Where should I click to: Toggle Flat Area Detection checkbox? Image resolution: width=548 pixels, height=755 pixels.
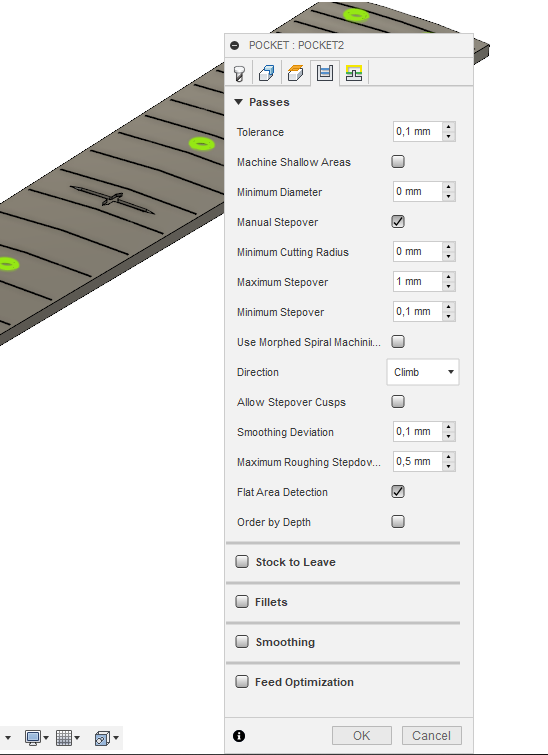[398, 492]
